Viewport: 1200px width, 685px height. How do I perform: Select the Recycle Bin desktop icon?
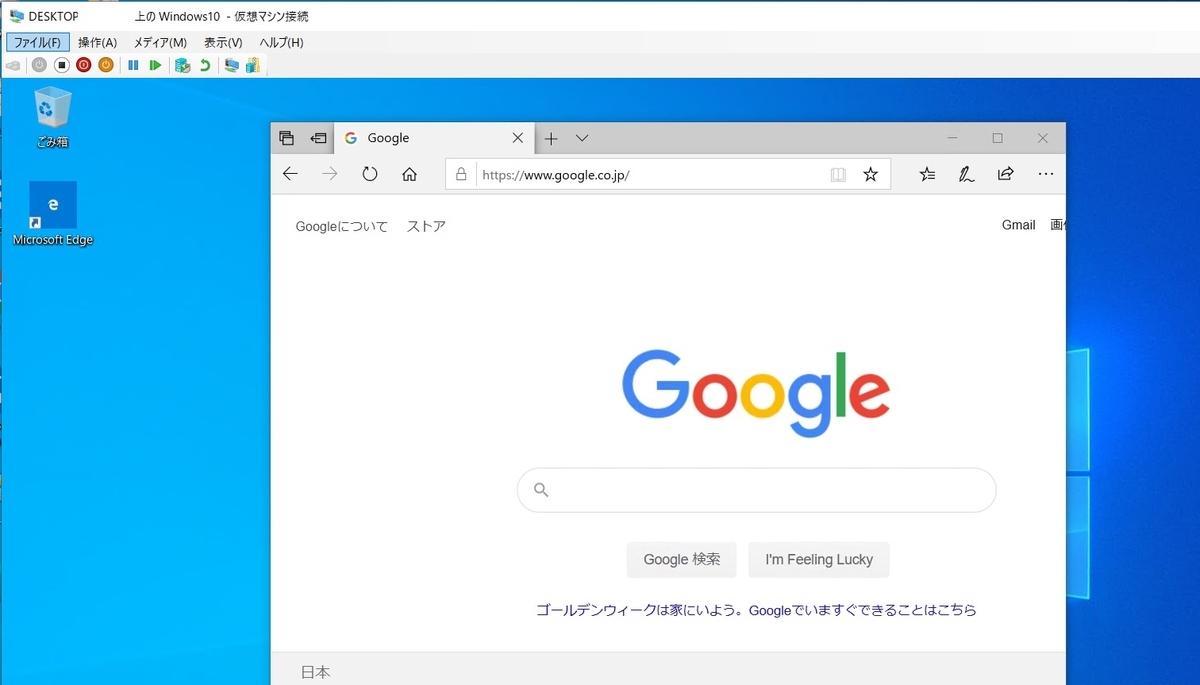tap(52, 117)
